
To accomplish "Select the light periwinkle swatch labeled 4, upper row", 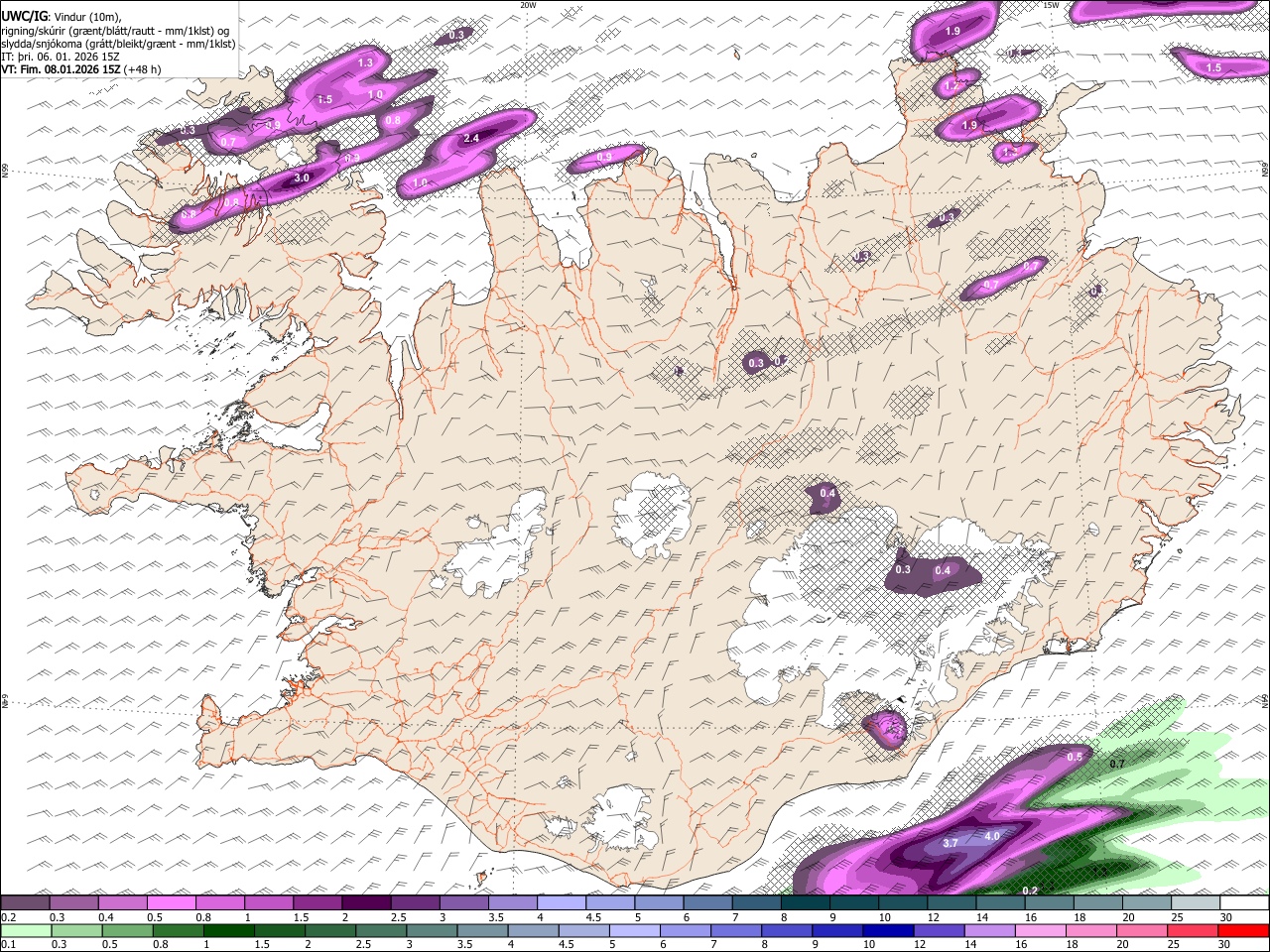I will [x=561, y=902].
